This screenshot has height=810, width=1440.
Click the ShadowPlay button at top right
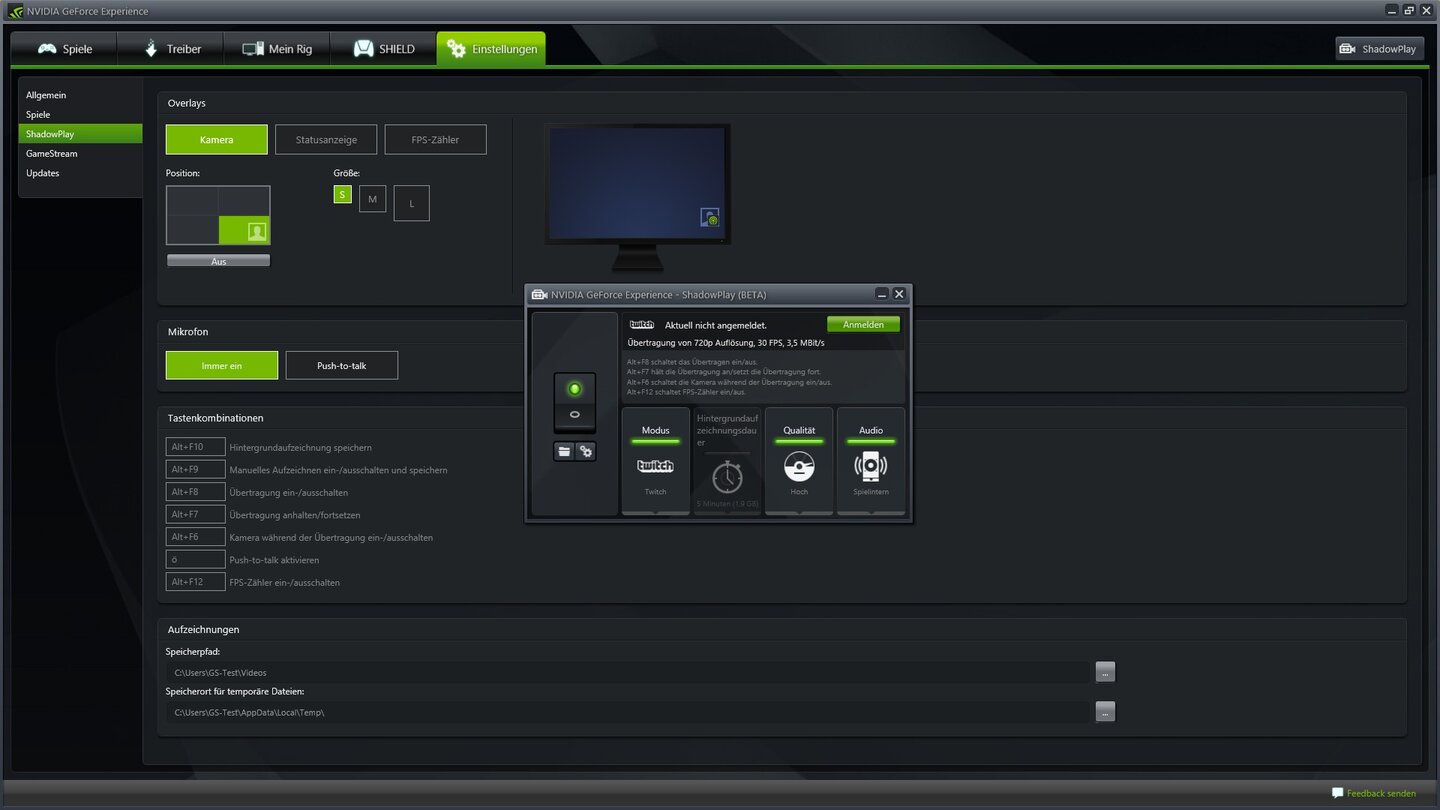pos(1379,49)
